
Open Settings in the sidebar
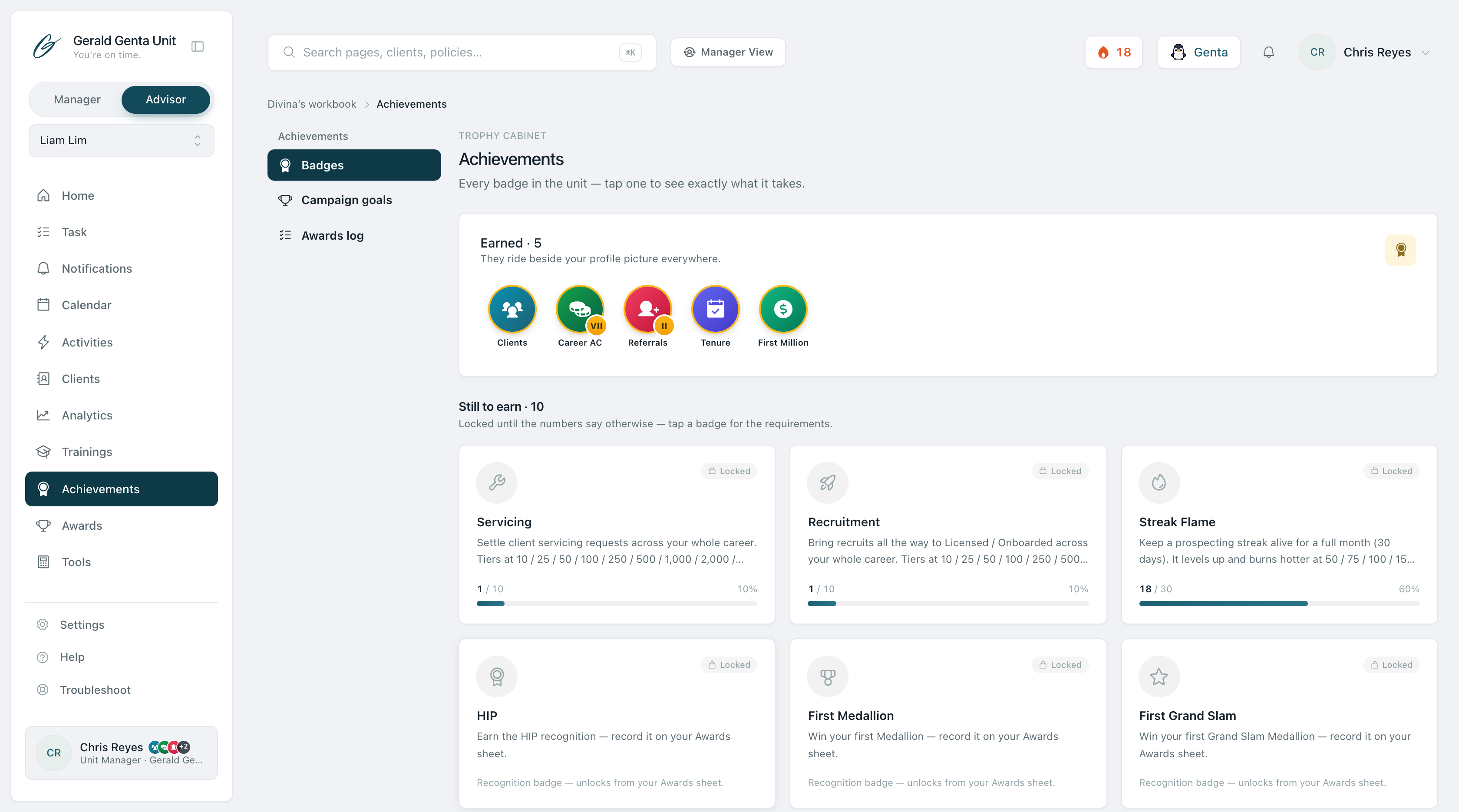pyautogui.click(x=121, y=624)
